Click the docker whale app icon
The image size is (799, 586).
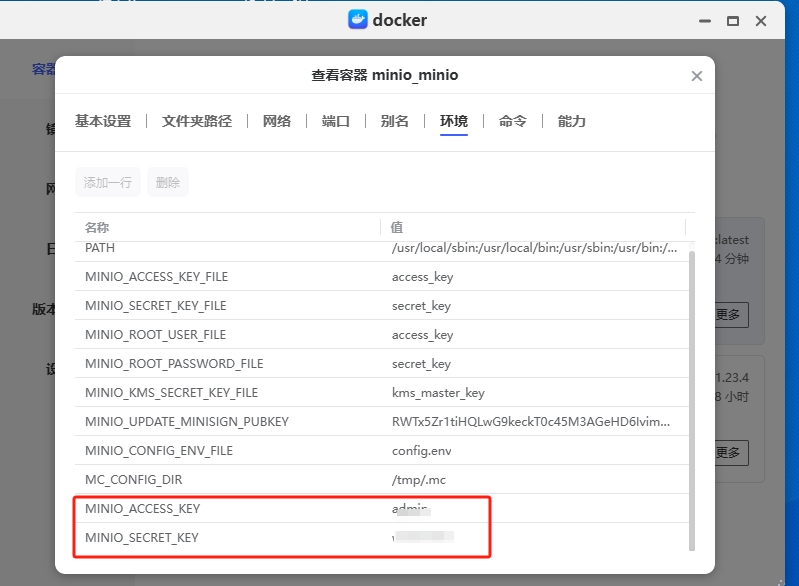tap(358, 20)
